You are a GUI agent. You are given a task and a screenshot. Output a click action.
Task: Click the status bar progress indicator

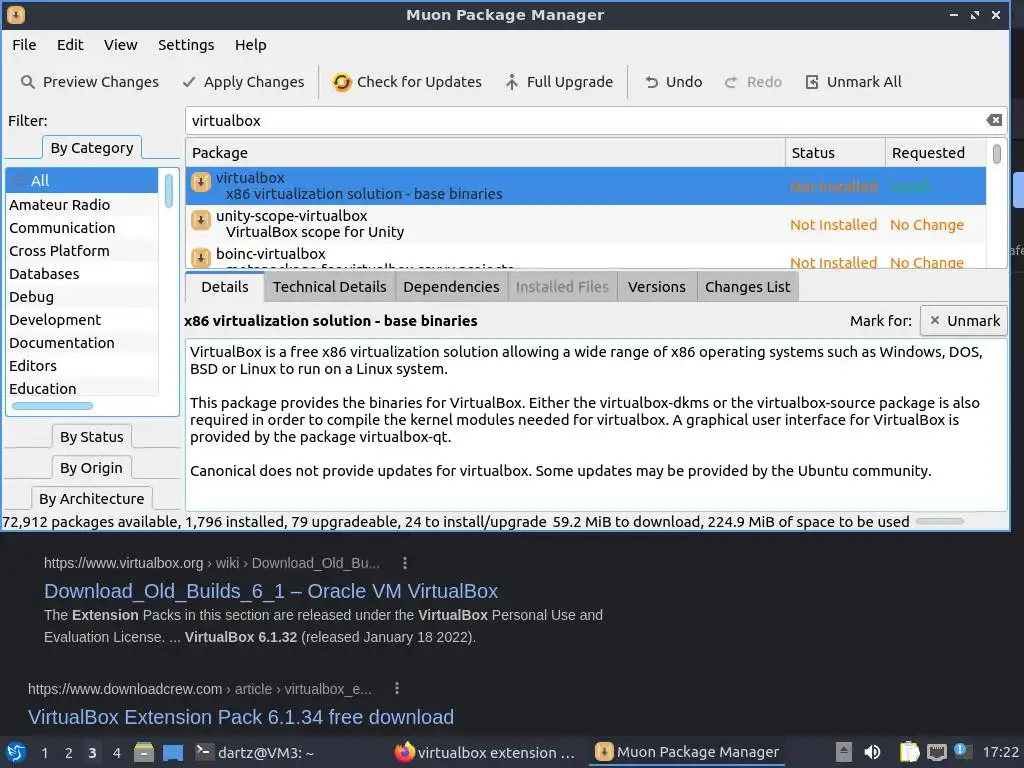click(940, 521)
